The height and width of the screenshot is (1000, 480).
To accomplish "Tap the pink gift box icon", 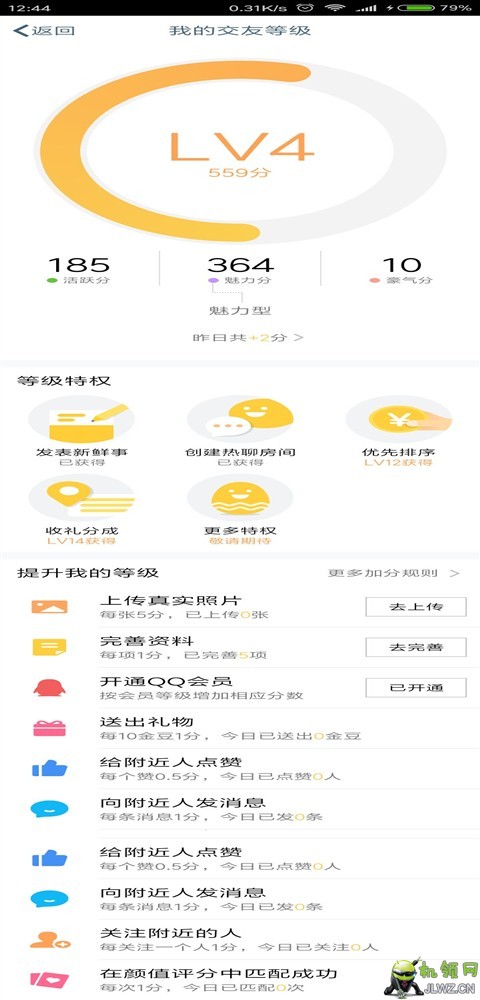I will 49,728.
